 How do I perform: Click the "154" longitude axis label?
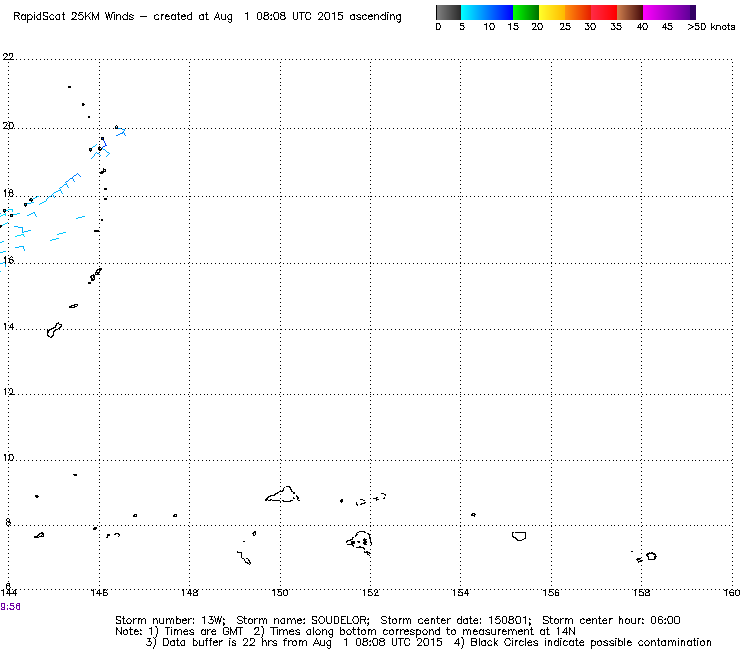pos(461,592)
